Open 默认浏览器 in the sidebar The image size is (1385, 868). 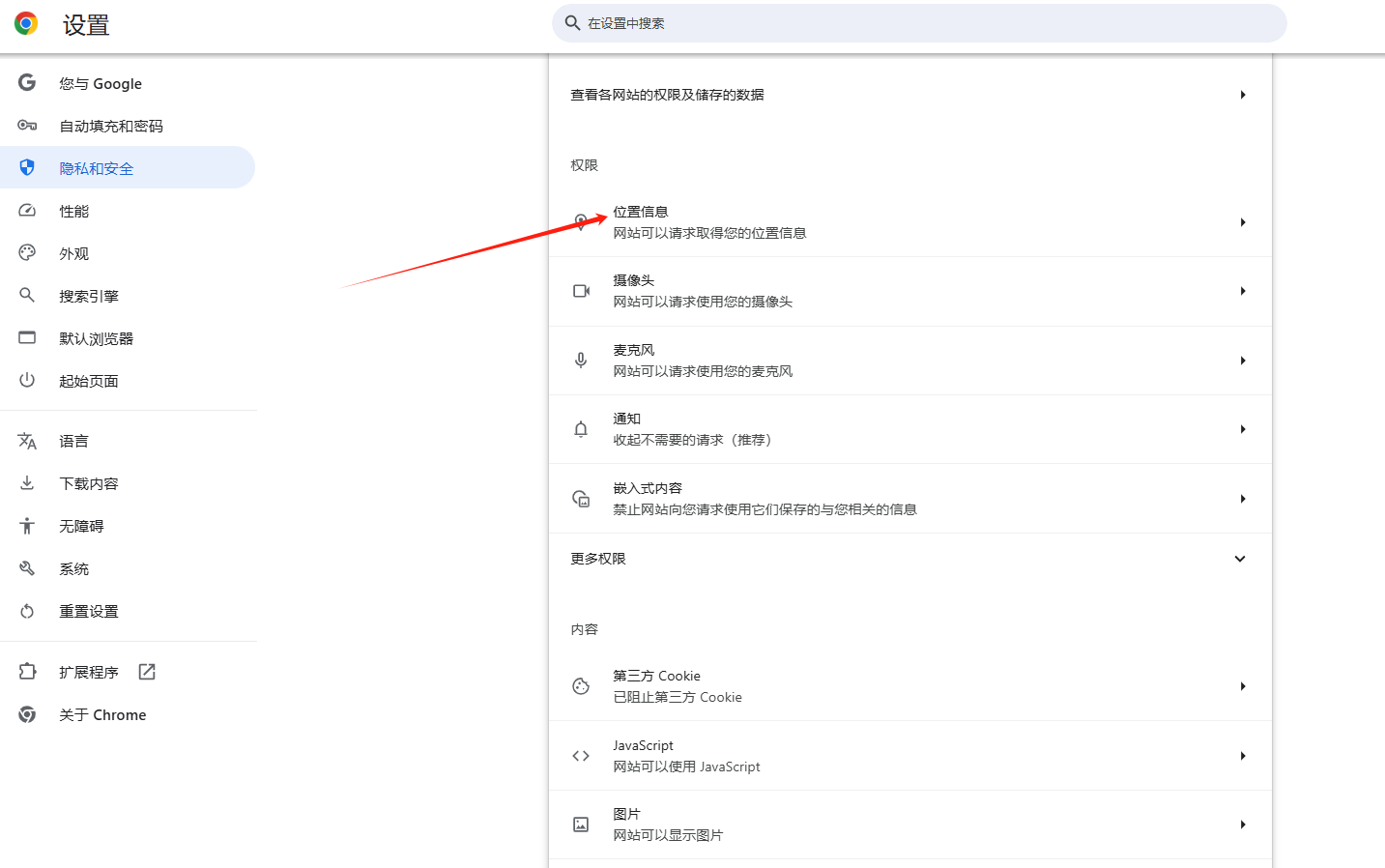[128, 338]
